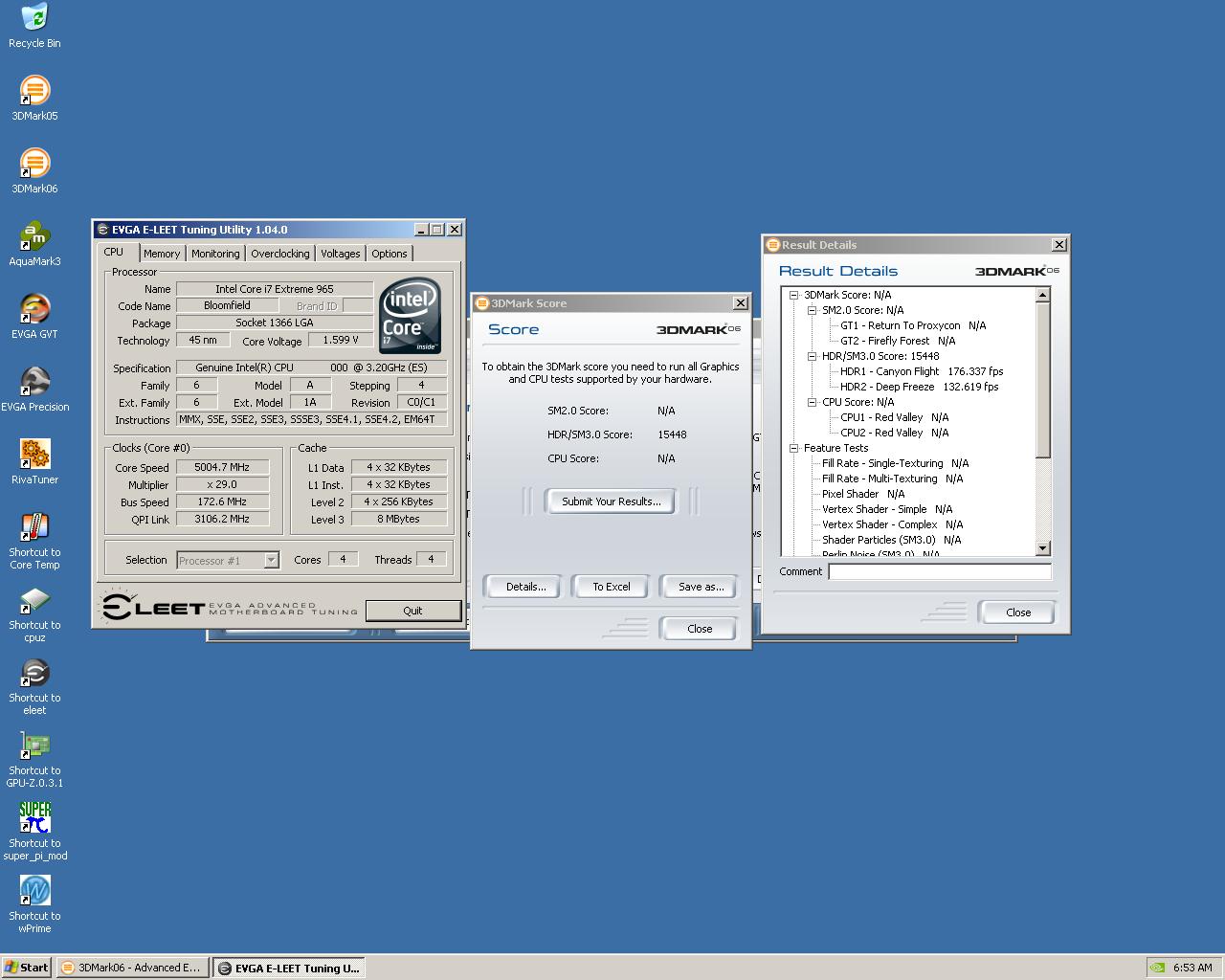The image size is (1225, 980).
Task: Collapse the CPU Score tree node
Action: [812, 402]
